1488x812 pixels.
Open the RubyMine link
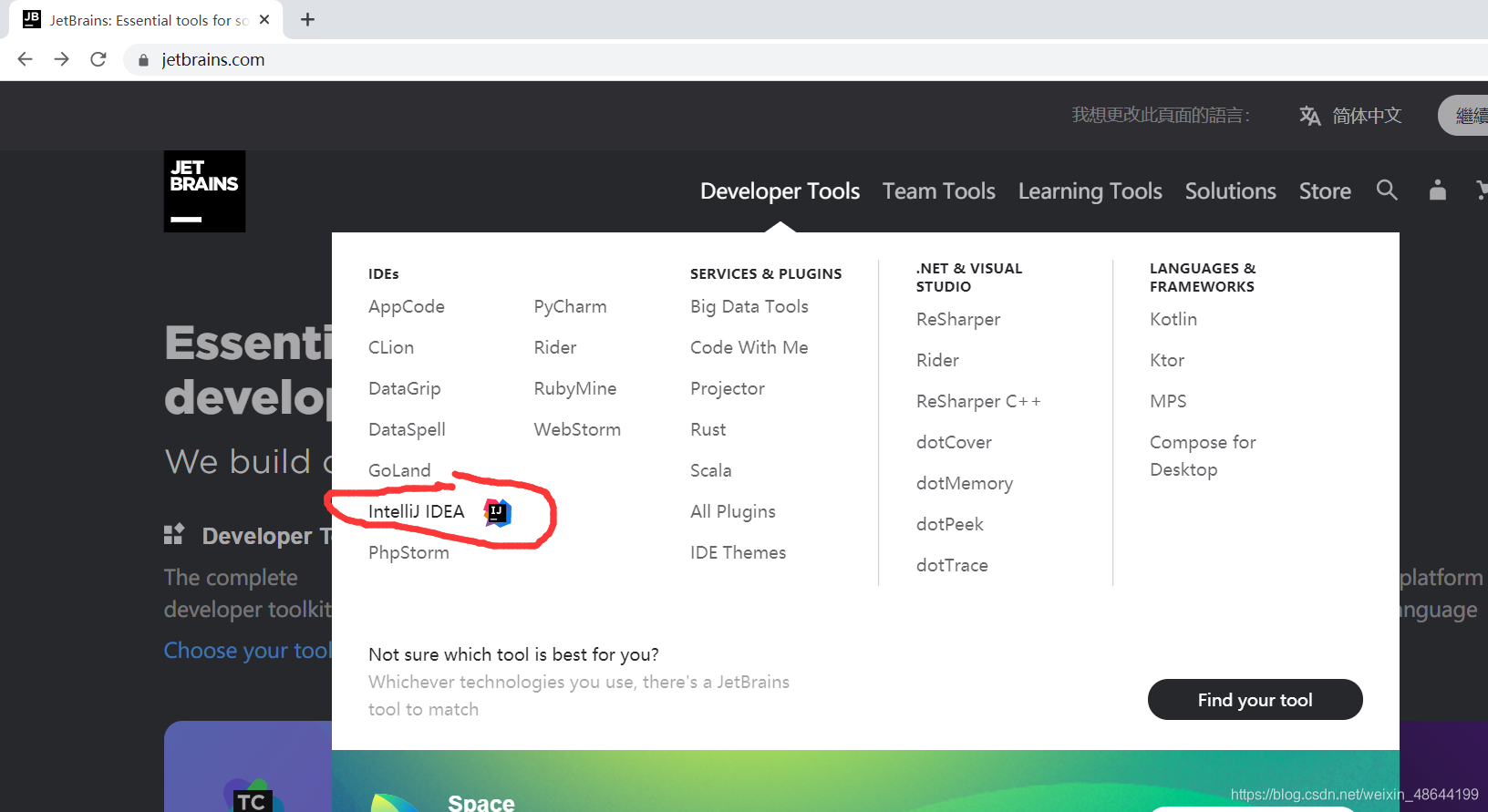575,389
